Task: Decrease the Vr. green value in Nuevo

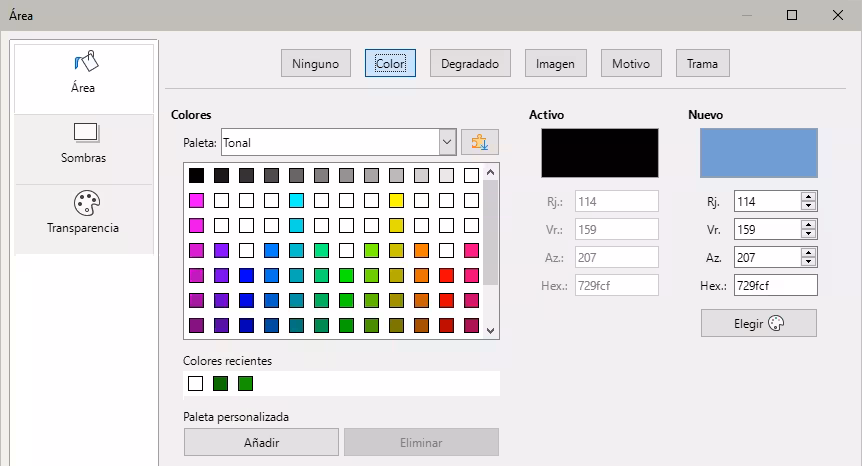Action: click(x=808, y=234)
